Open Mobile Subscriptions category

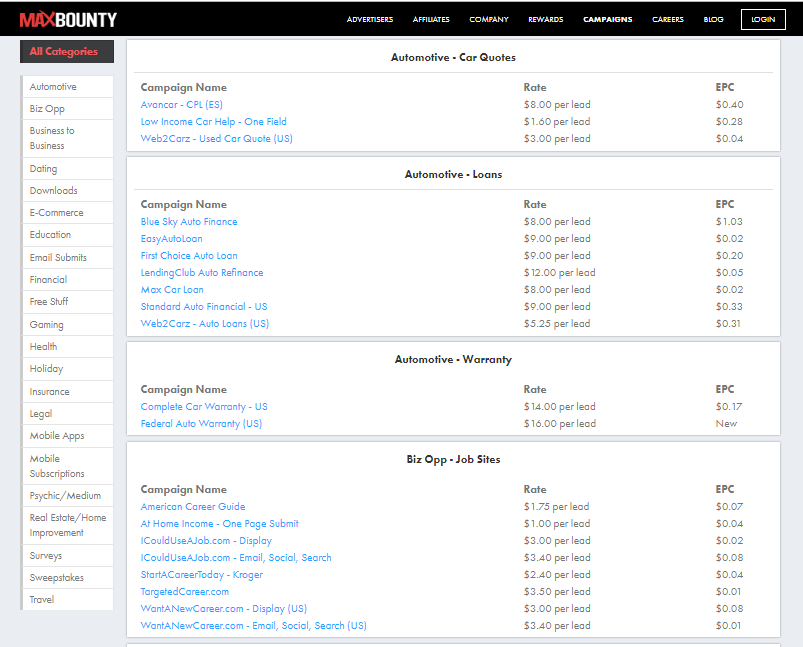point(68,466)
